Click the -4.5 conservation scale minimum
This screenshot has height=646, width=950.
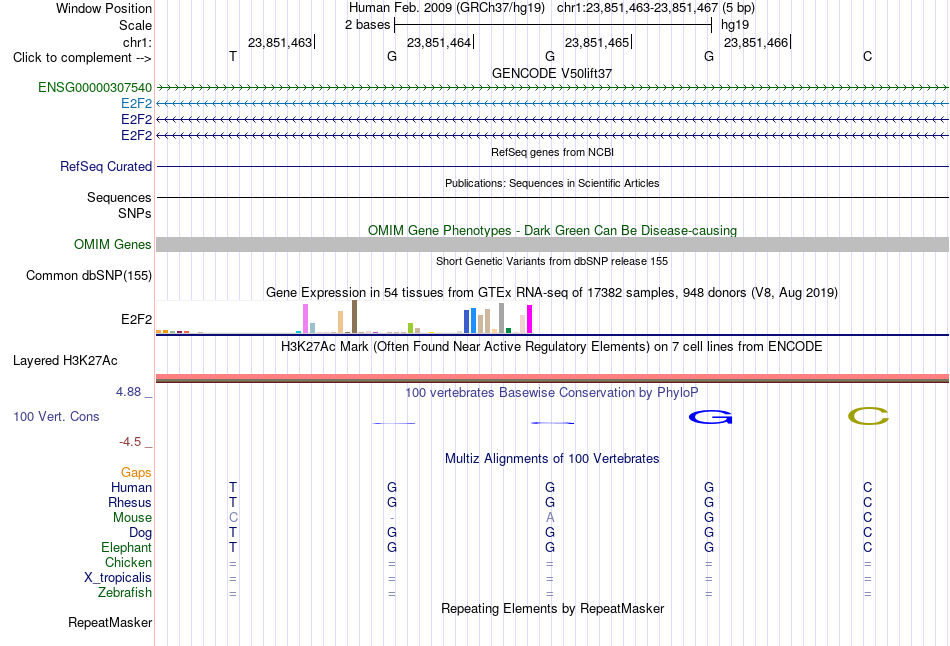pos(130,442)
